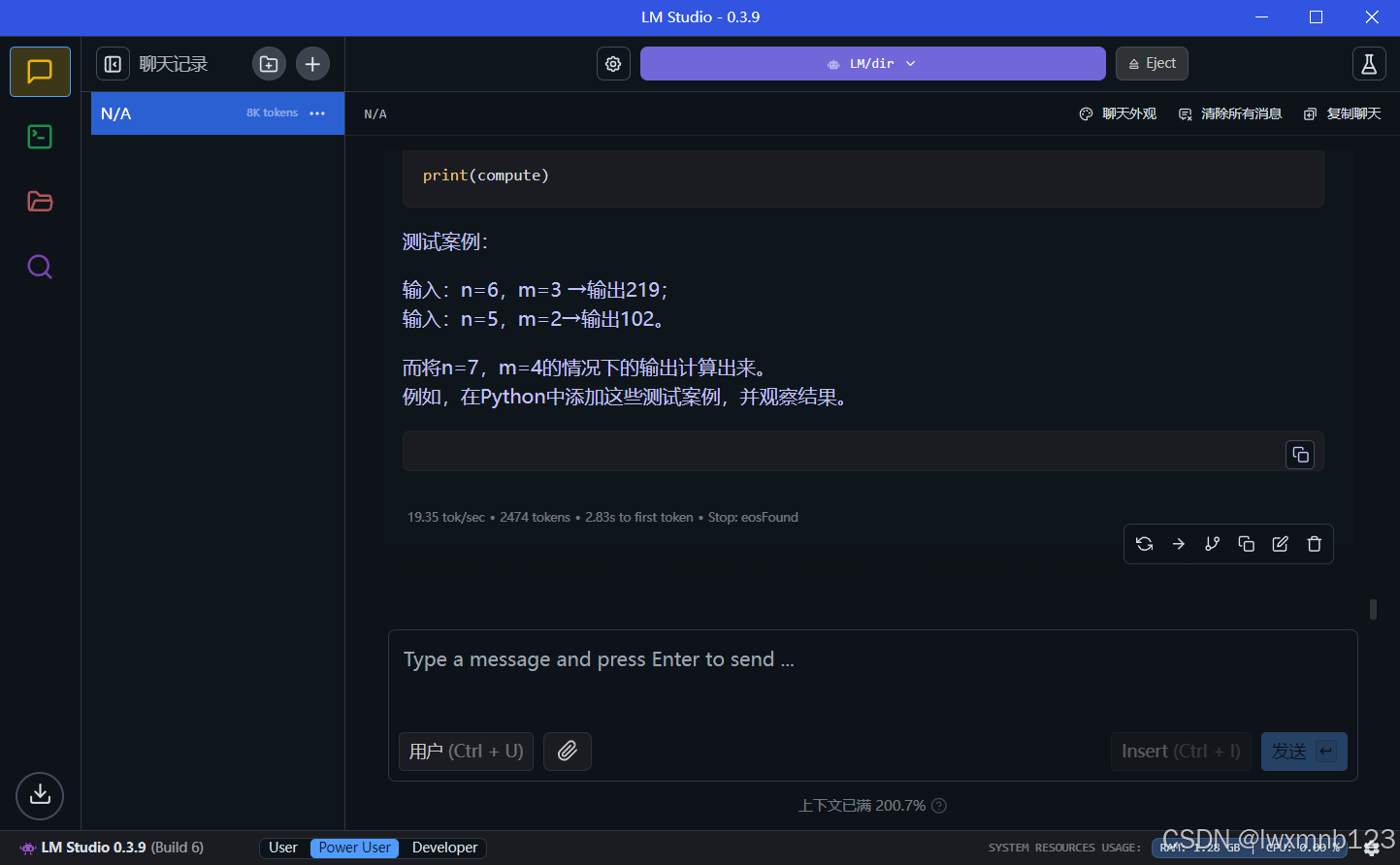
Task: Start a new chat with plus button
Action: [312, 64]
